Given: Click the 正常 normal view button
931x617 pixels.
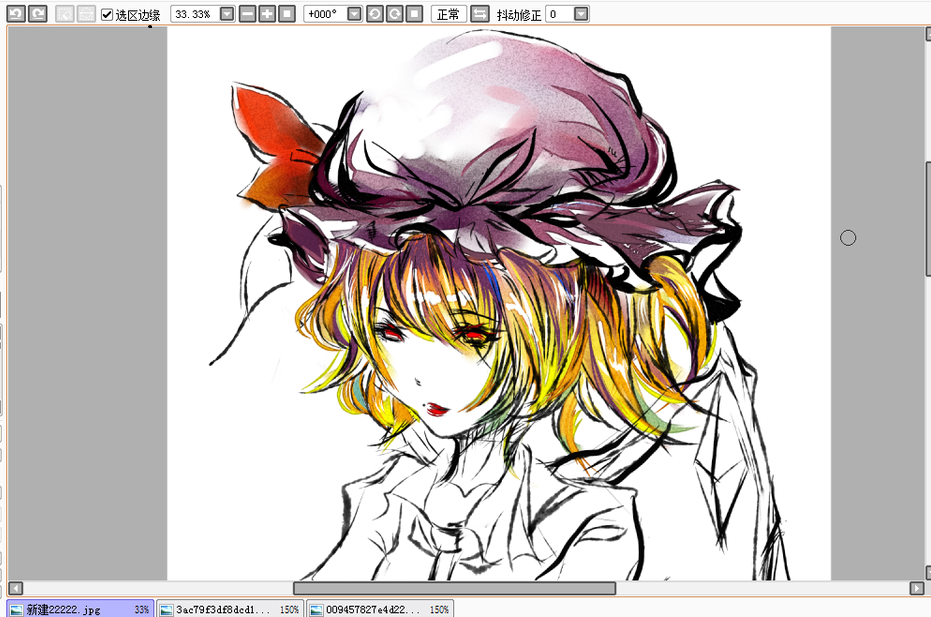Looking at the screenshot, I should (x=448, y=14).
